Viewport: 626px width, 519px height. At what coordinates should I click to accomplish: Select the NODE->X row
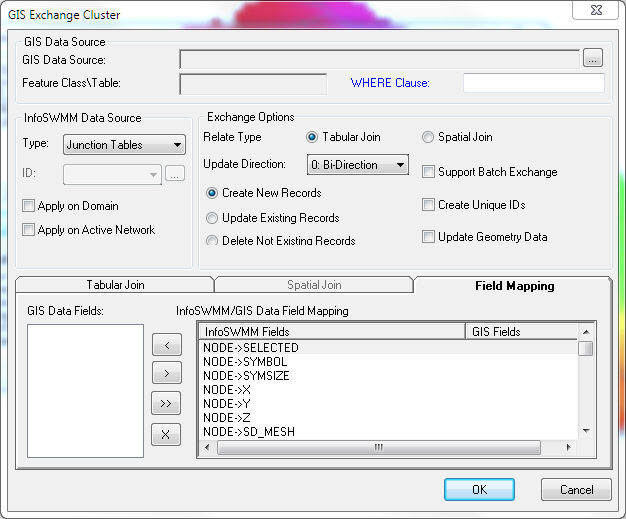[388, 390]
